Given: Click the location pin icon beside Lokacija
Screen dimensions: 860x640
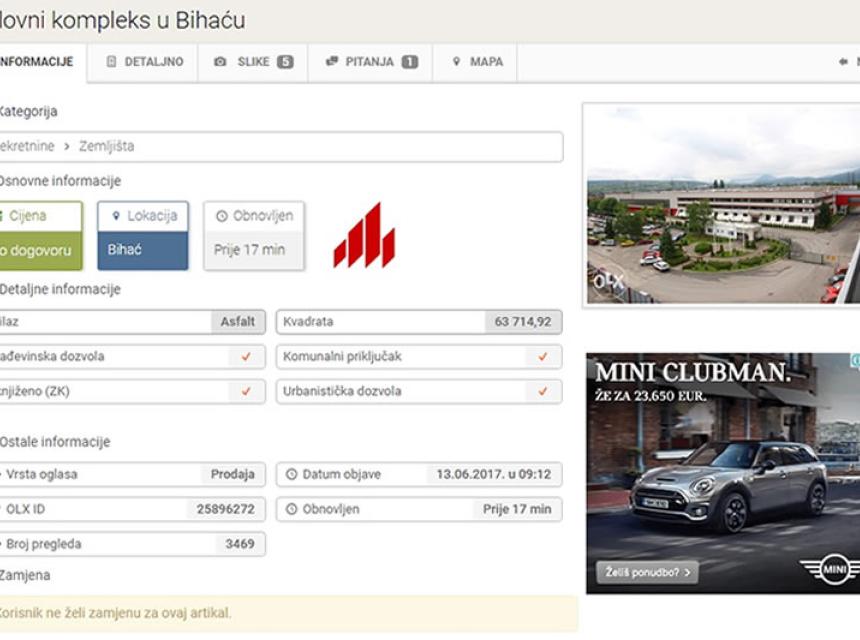Looking at the screenshot, I should point(116,216).
